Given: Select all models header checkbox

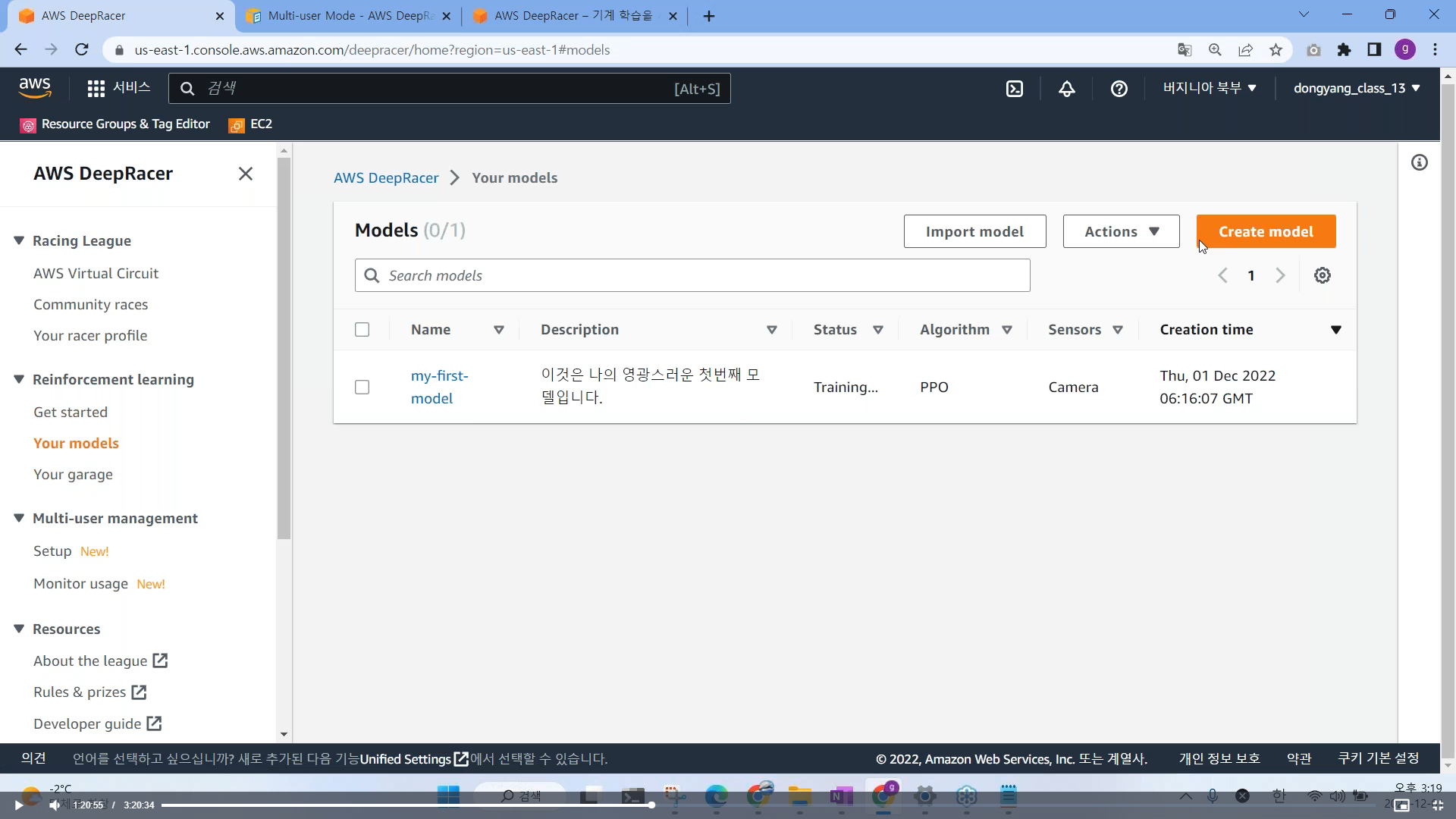Looking at the screenshot, I should coord(362,329).
